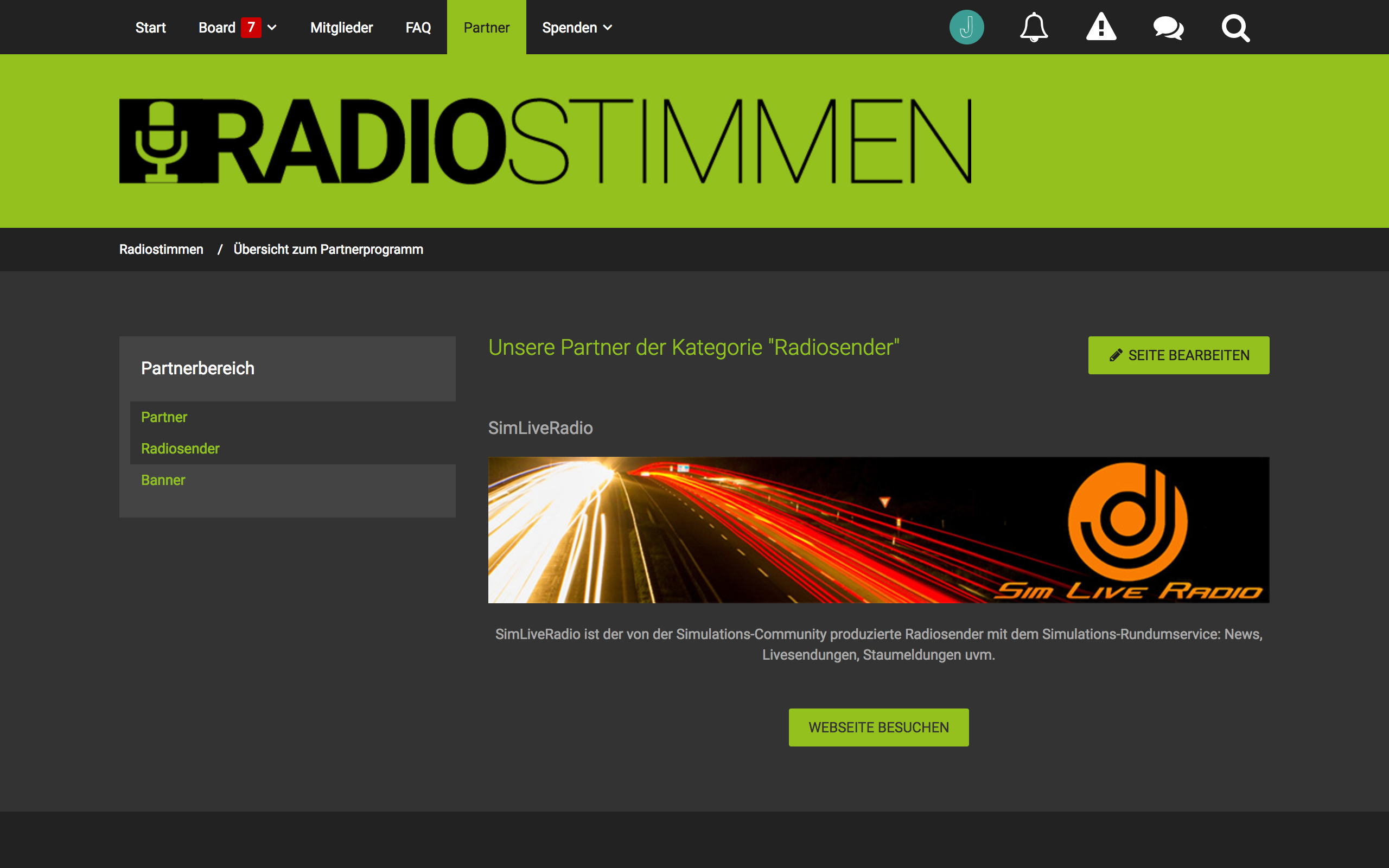
Task: Click the 'Unsere Partner der Kategorie' title
Action: [x=693, y=347]
